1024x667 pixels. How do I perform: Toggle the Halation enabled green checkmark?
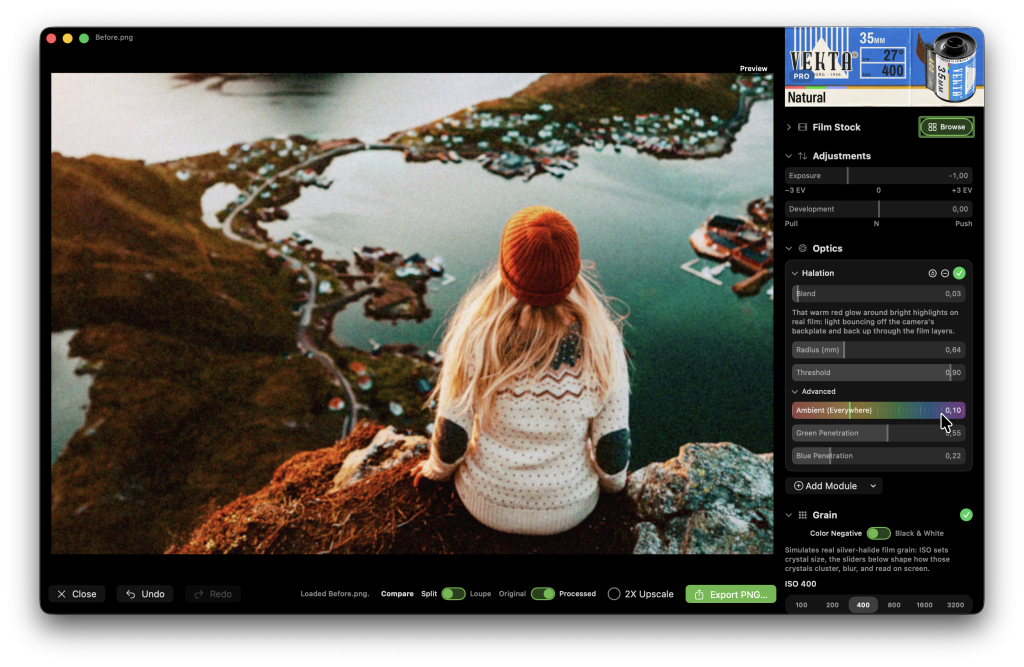pyautogui.click(x=959, y=273)
